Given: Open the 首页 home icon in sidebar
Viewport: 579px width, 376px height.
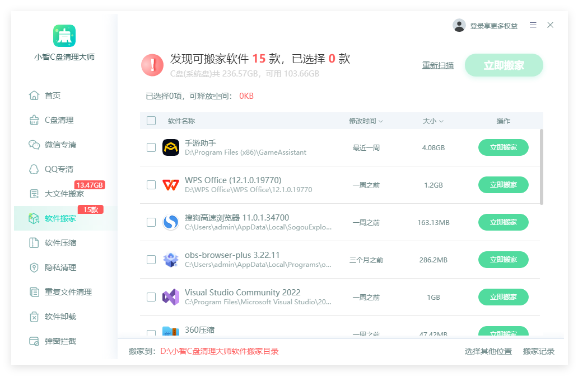Looking at the screenshot, I should [34, 95].
